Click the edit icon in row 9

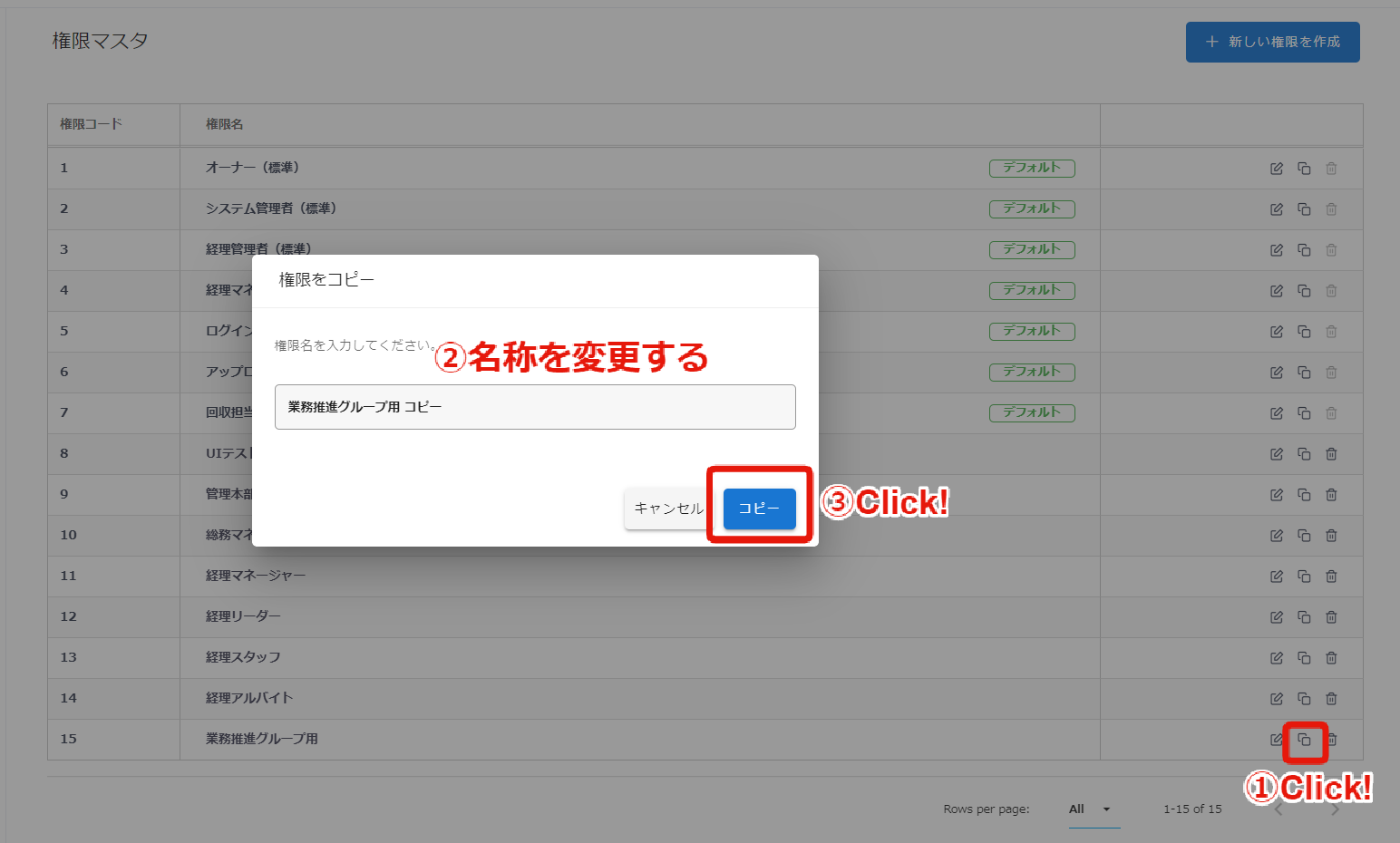pos(1277,495)
